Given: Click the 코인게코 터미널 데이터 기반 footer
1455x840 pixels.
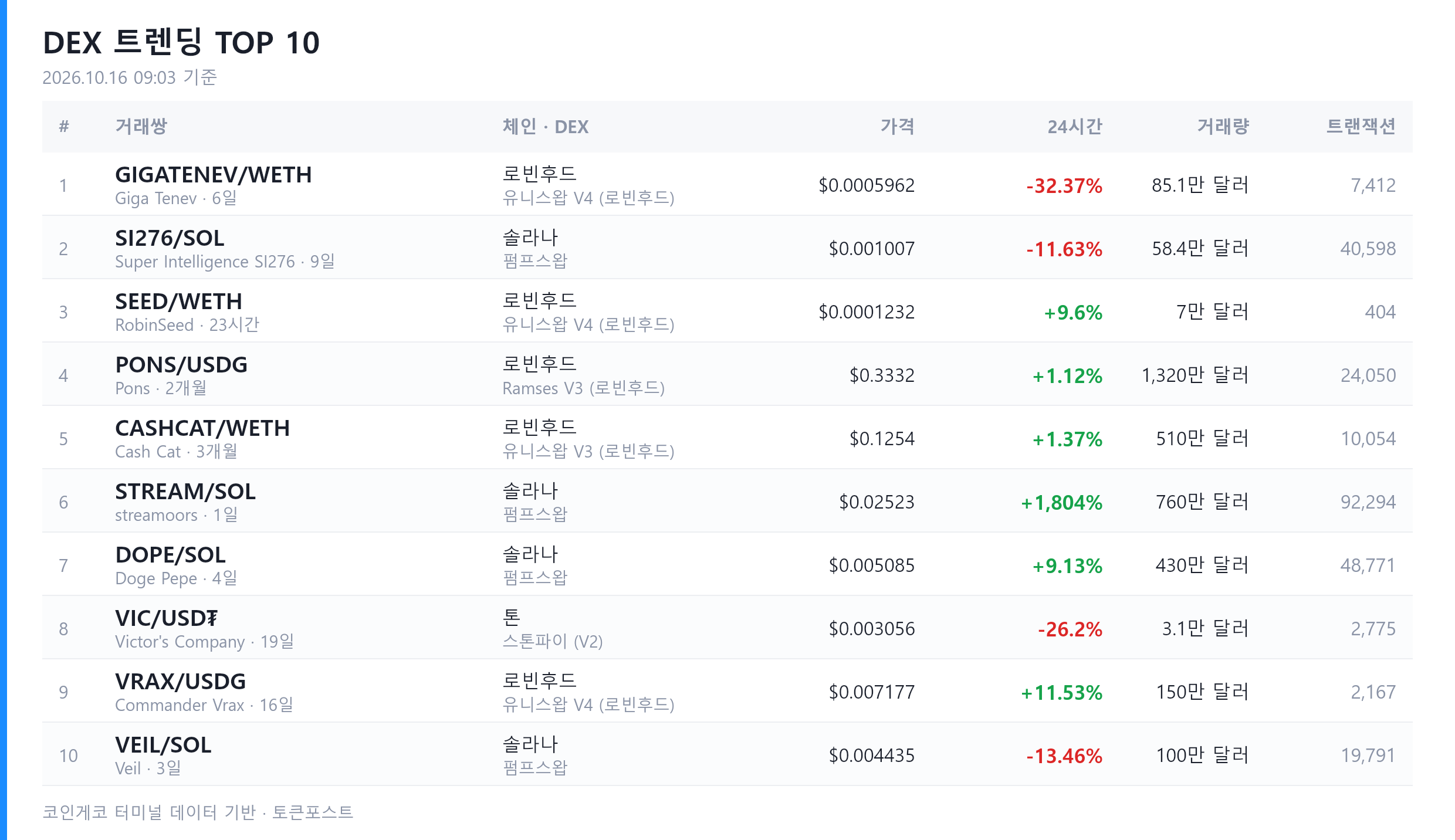Looking at the screenshot, I should pyautogui.click(x=149, y=812).
